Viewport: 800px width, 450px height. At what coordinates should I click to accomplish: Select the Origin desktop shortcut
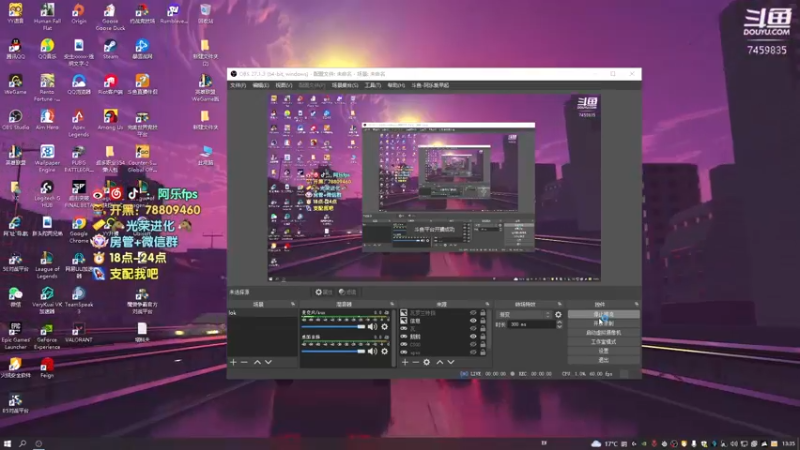pos(79,13)
